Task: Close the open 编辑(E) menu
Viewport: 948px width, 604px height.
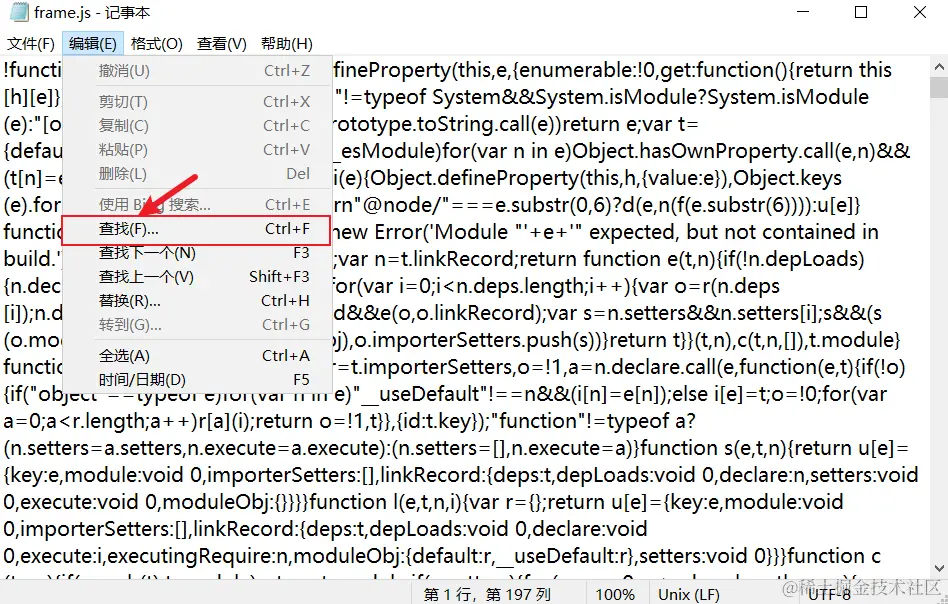Action: (x=93, y=44)
